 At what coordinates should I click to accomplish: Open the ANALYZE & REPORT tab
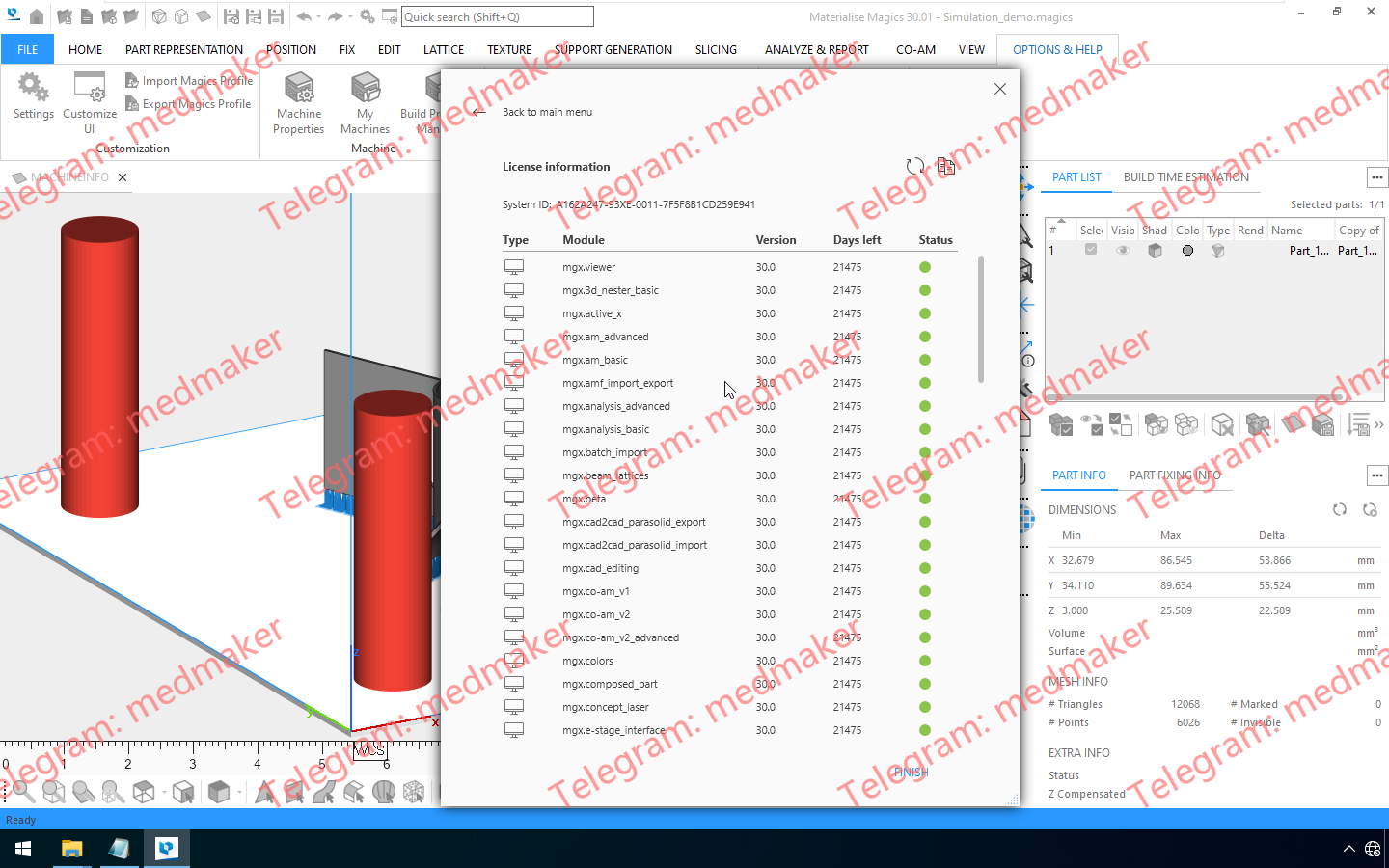coord(816,49)
